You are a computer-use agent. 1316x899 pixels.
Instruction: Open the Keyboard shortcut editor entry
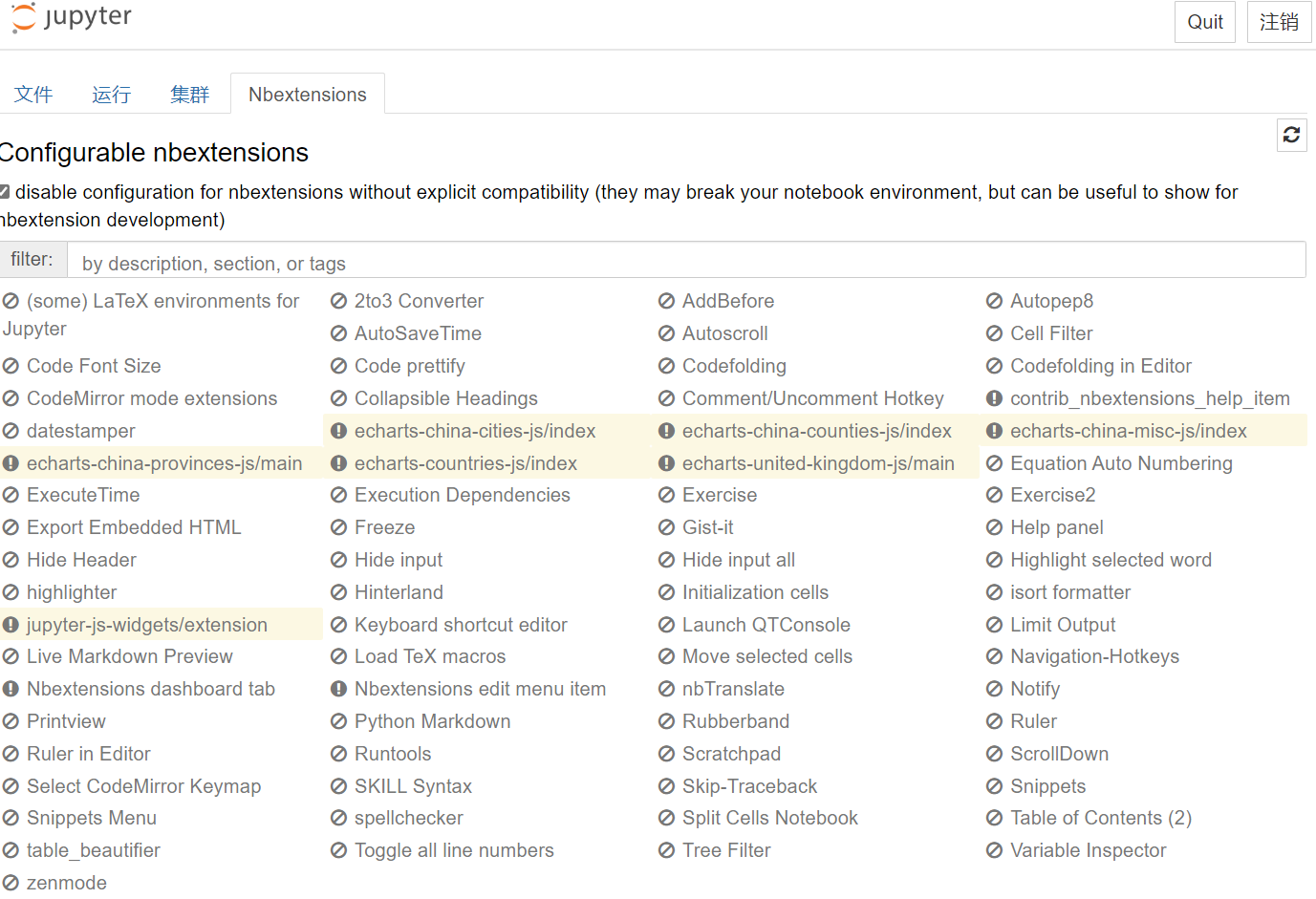point(461,625)
